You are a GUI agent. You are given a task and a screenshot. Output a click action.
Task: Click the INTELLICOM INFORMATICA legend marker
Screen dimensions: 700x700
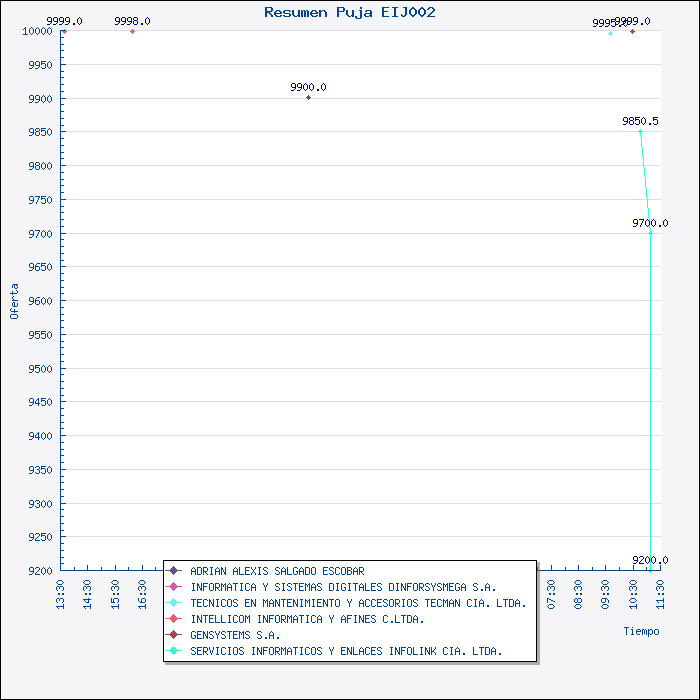175,619
